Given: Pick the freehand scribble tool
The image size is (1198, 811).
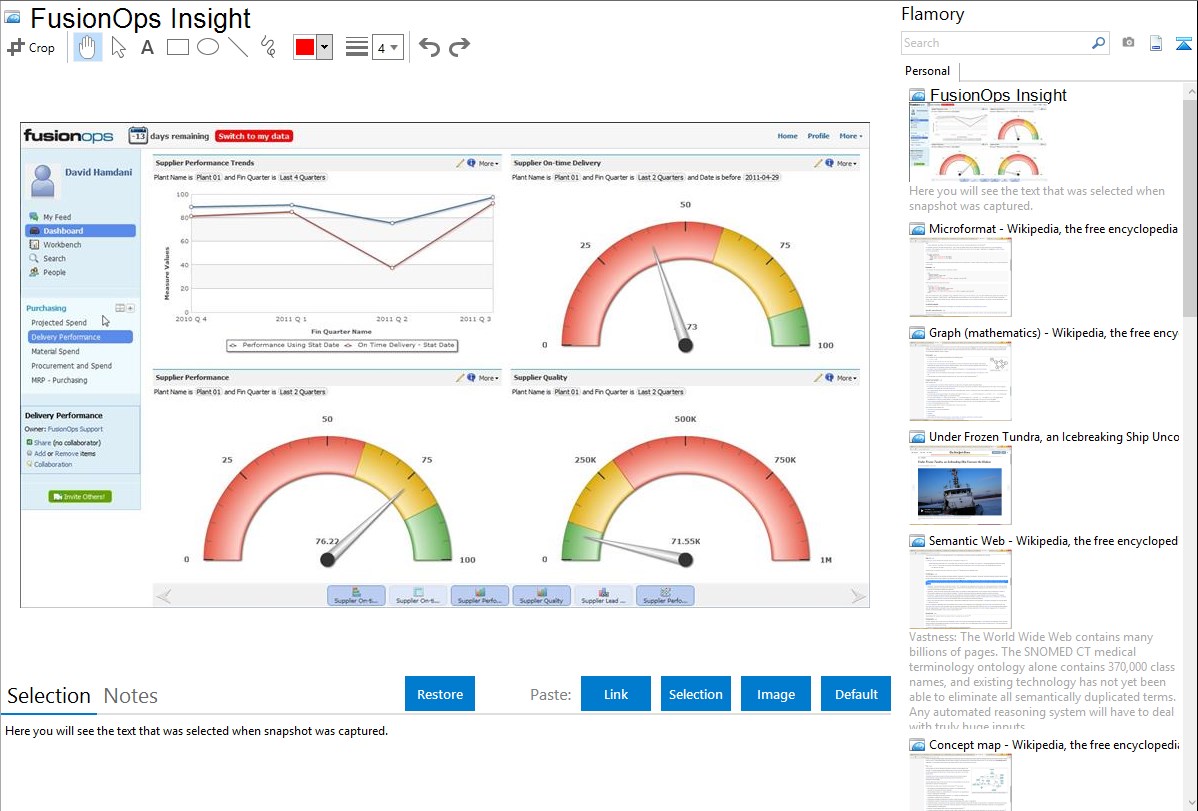Looking at the screenshot, I should point(268,47).
